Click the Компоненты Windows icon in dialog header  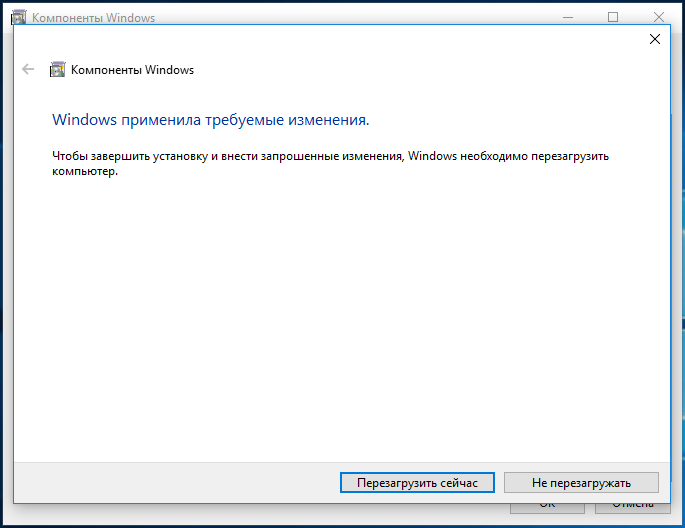pyautogui.click(x=57, y=69)
